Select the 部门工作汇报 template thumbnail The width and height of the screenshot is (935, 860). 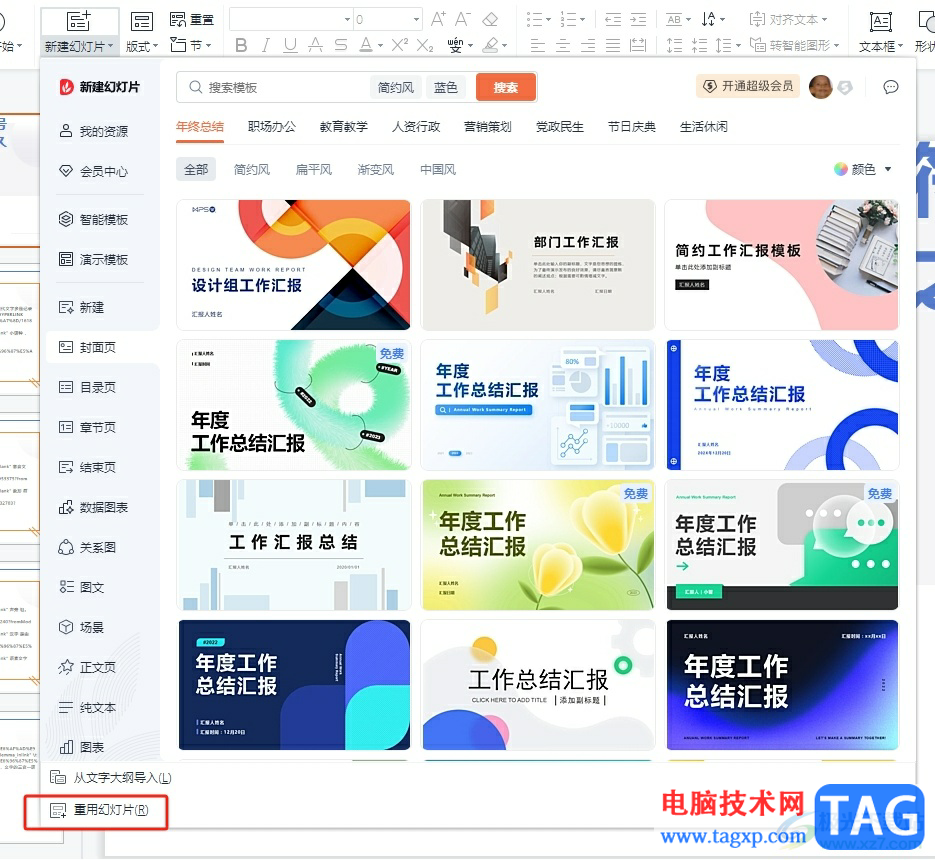pyautogui.click(x=538, y=265)
